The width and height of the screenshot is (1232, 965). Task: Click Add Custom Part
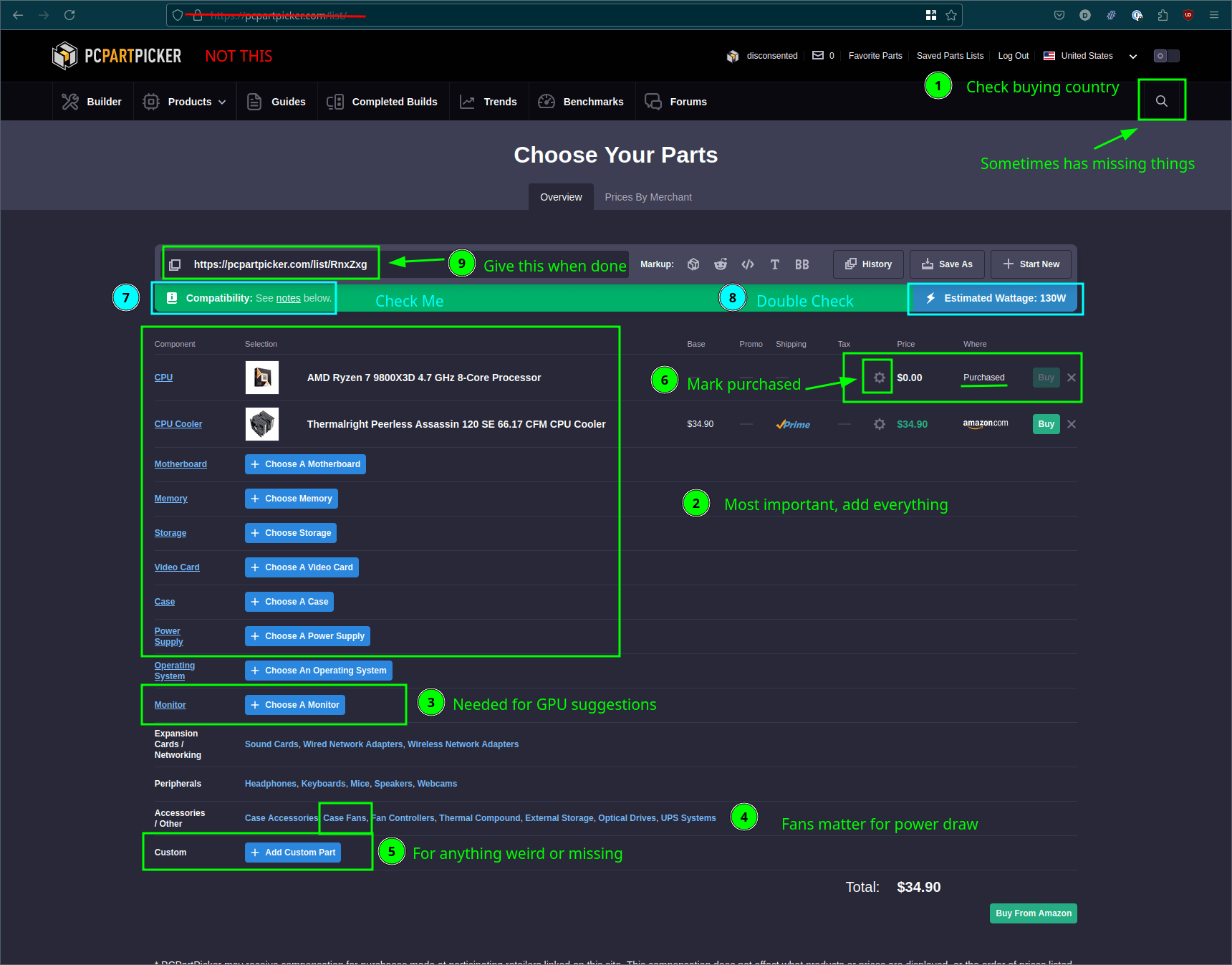pos(293,853)
